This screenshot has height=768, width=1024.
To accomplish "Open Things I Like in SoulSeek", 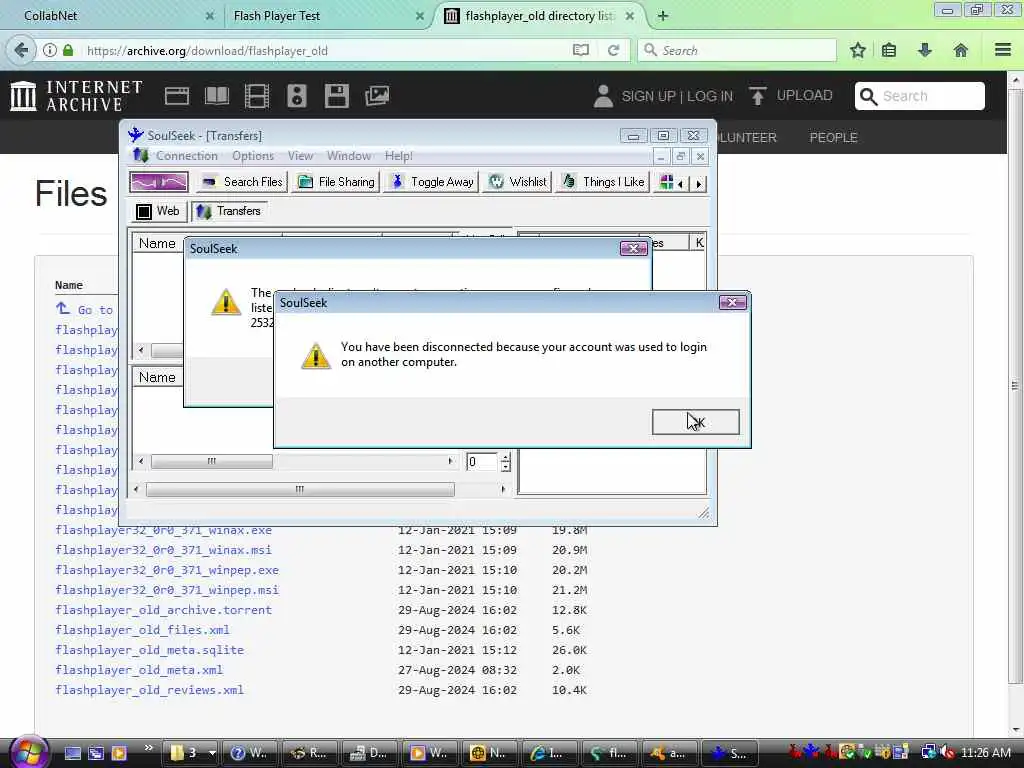I will tap(603, 182).
